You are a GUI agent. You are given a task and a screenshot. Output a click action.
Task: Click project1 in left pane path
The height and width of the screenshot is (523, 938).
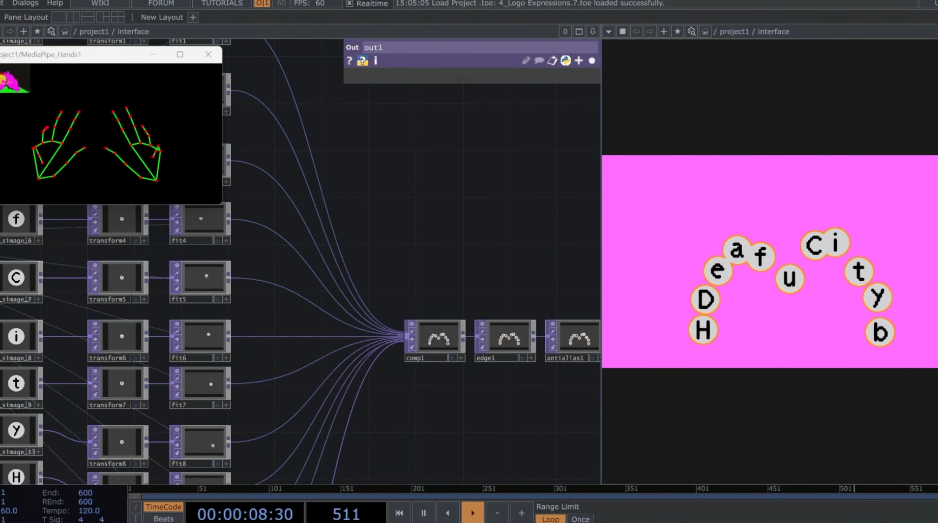click(x=94, y=32)
